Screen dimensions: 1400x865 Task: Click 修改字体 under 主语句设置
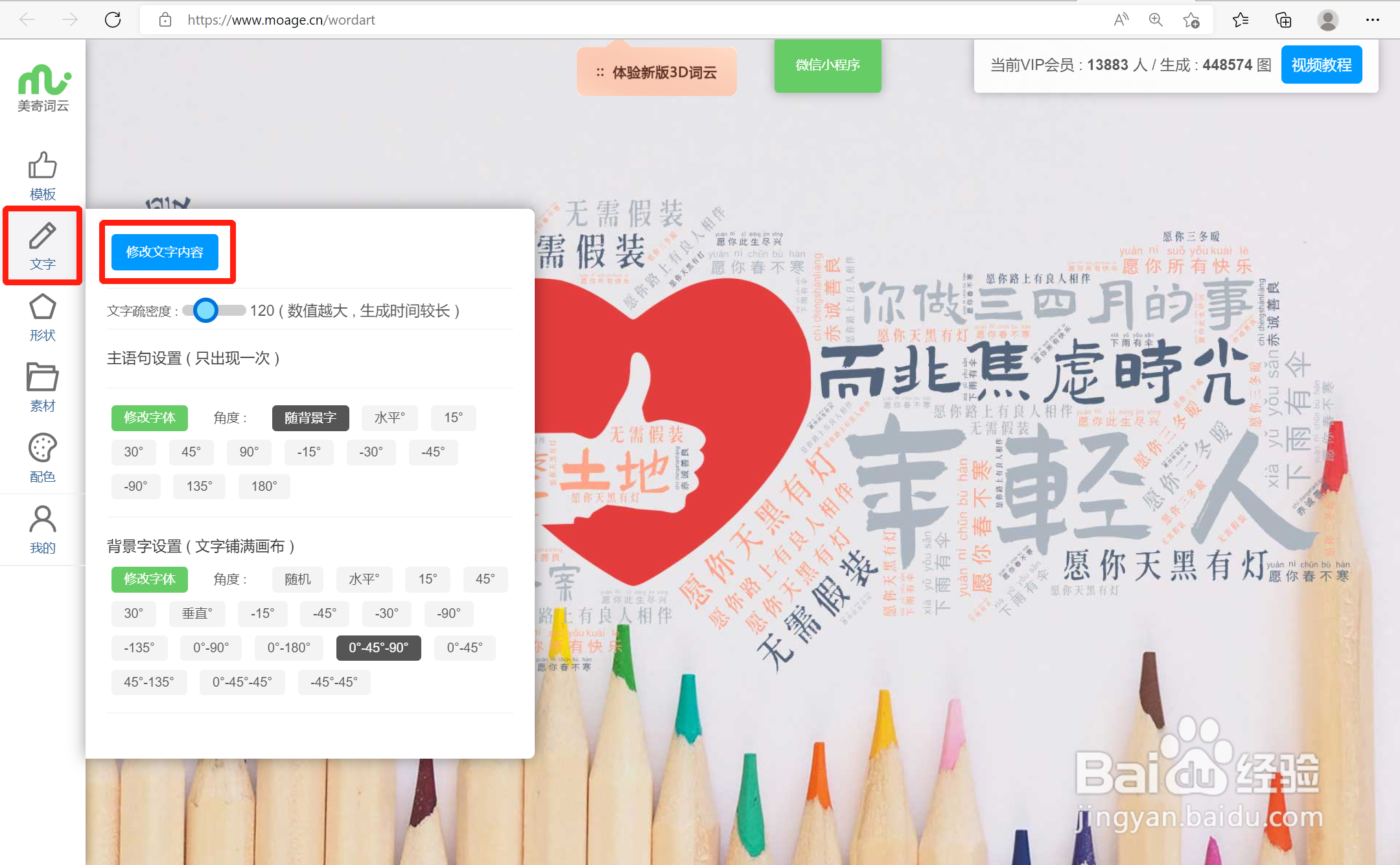[x=150, y=418]
